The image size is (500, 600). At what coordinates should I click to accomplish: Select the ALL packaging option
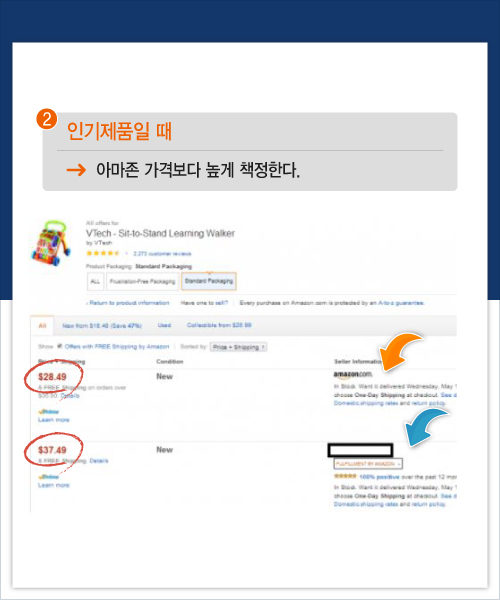[95, 281]
